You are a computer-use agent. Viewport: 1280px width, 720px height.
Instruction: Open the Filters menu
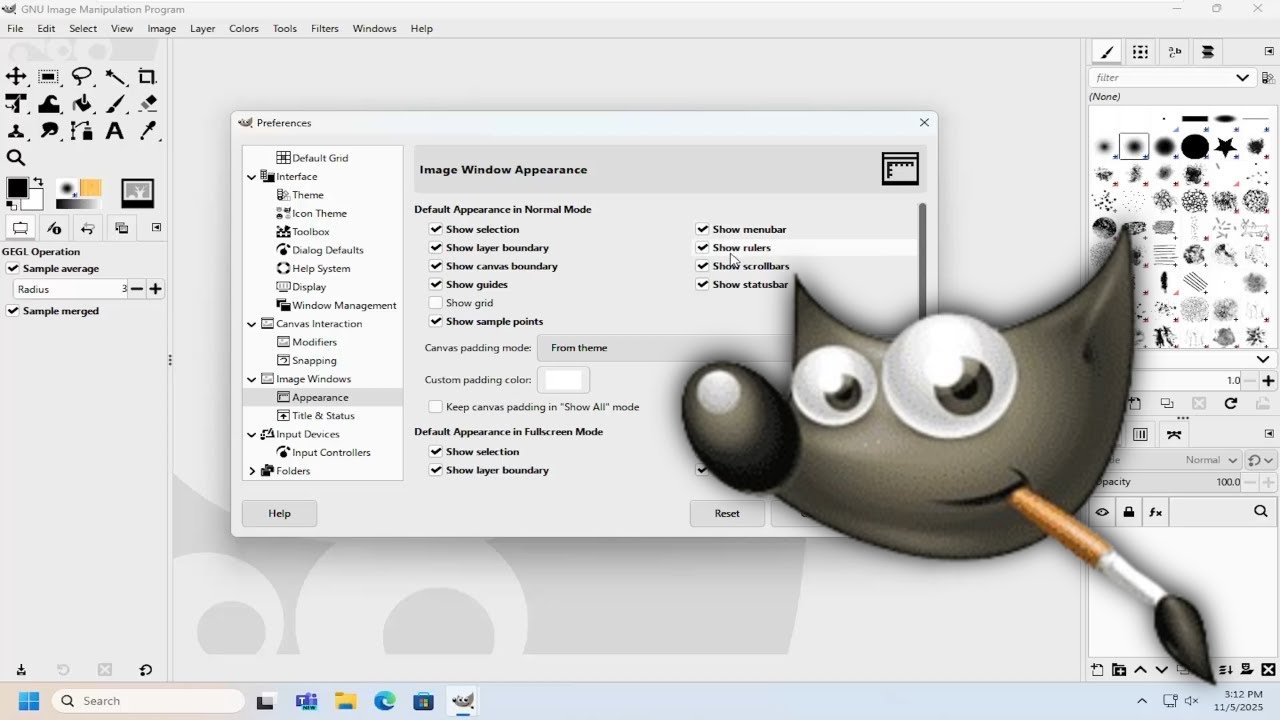coord(324,29)
